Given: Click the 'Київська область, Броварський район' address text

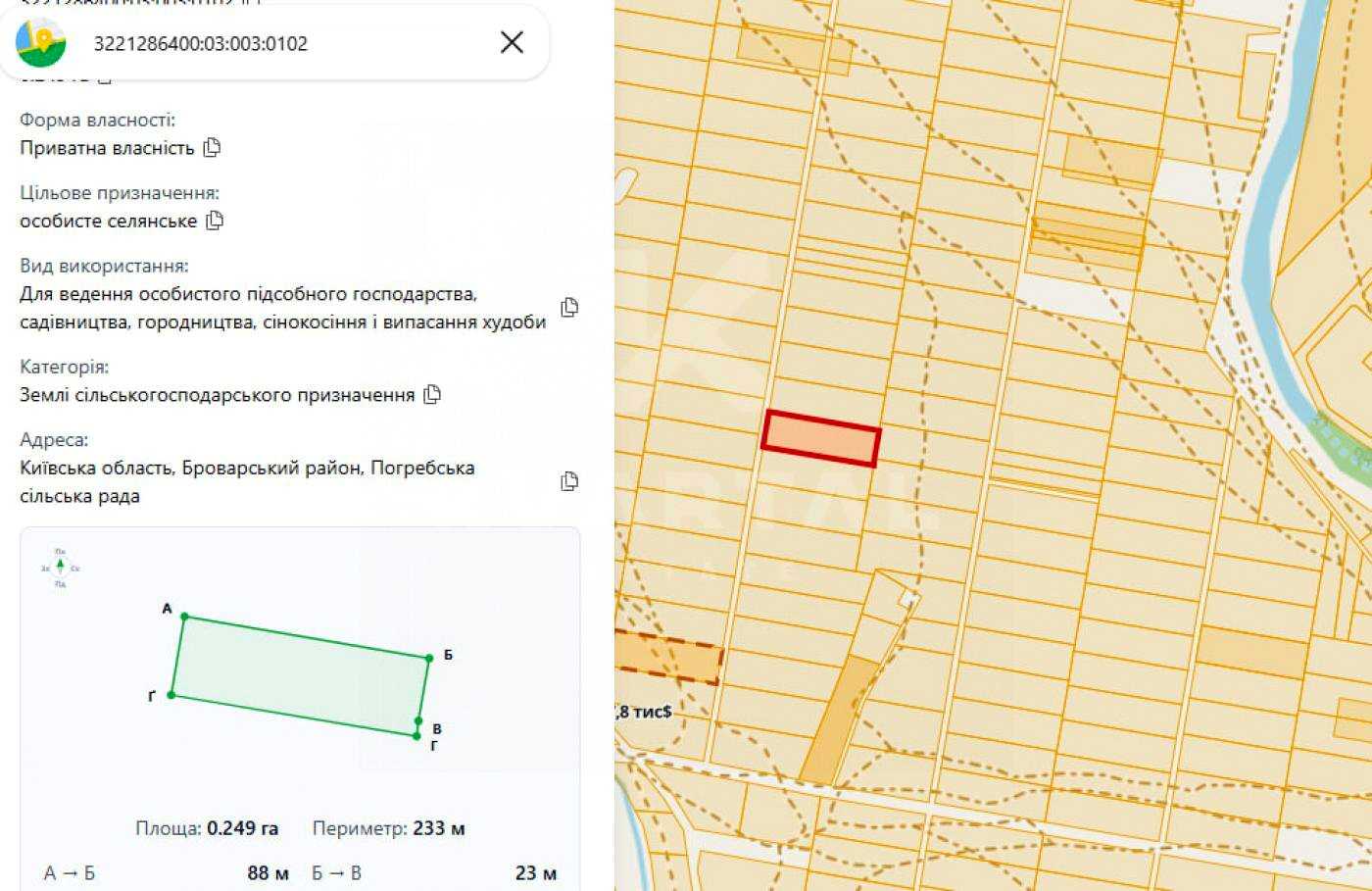Looking at the screenshot, I should (x=247, y=481).
